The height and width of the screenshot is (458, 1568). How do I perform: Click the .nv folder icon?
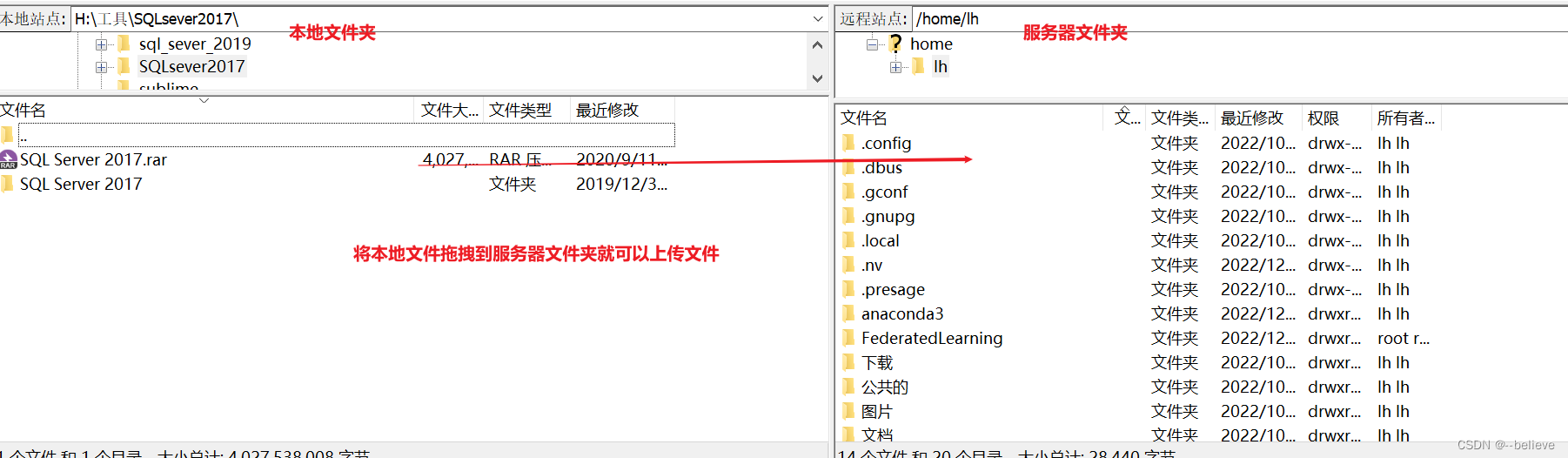(848, 265)
